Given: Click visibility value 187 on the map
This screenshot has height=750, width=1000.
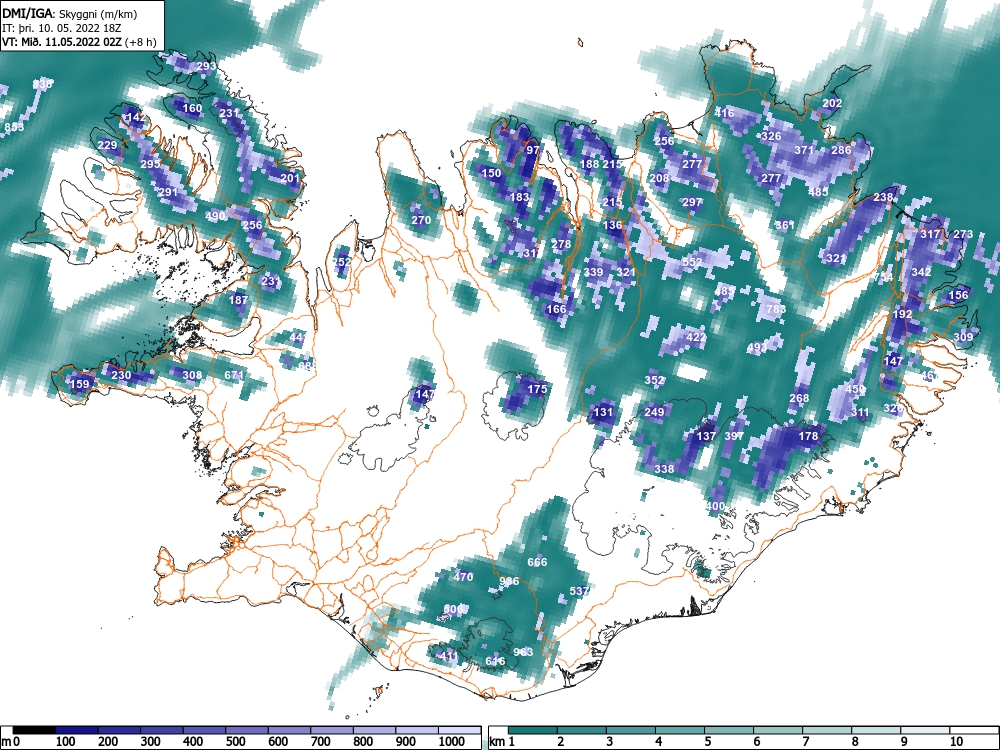Looking at the screenshot, I should pyautogui.click(x=239, y=300).
